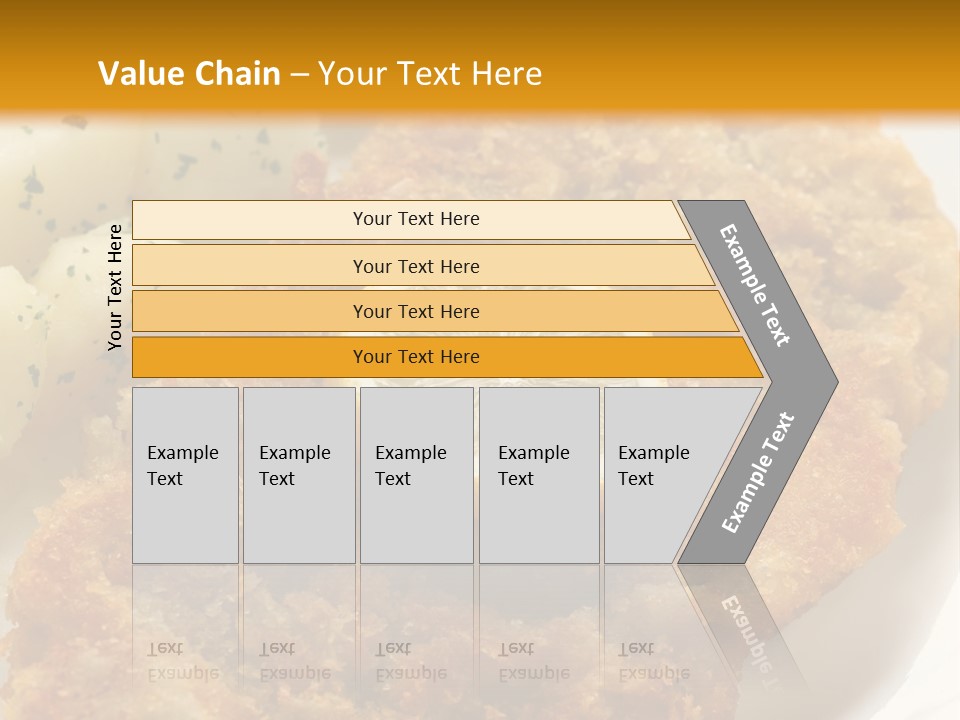
Task: Select the darkest orange text bar
Action: click(x=415, y=357)
